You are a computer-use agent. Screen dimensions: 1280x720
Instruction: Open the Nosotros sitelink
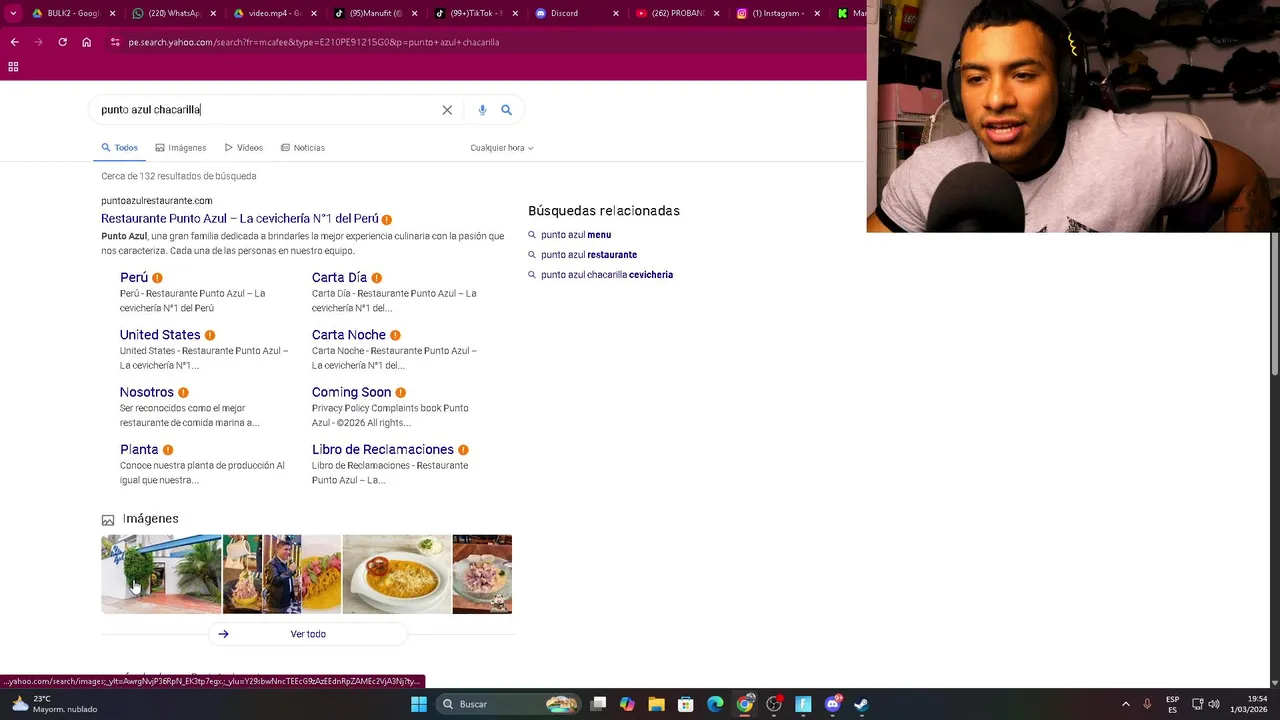coord(147,393)
